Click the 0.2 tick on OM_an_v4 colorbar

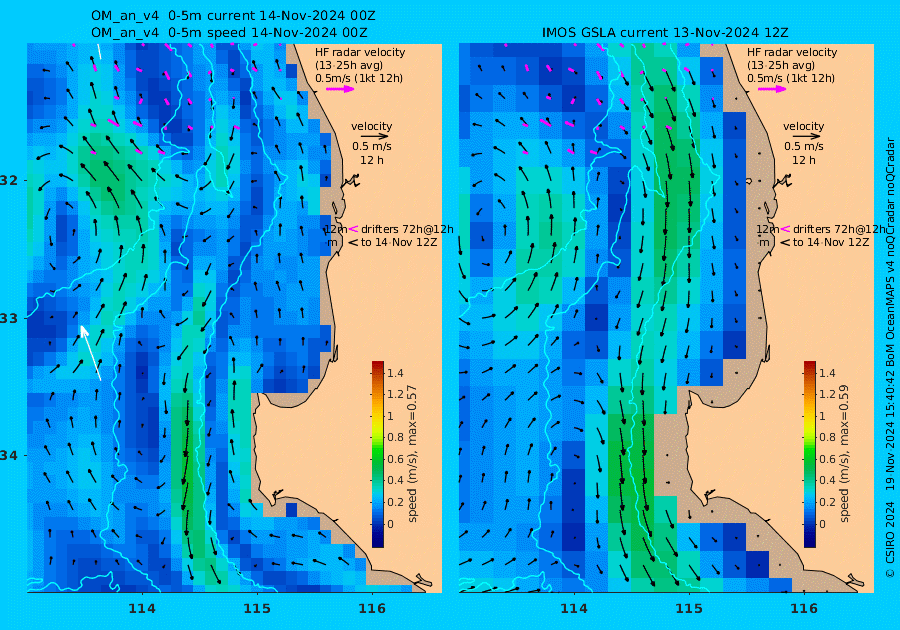pyautogui.click(x=395, y=502)
